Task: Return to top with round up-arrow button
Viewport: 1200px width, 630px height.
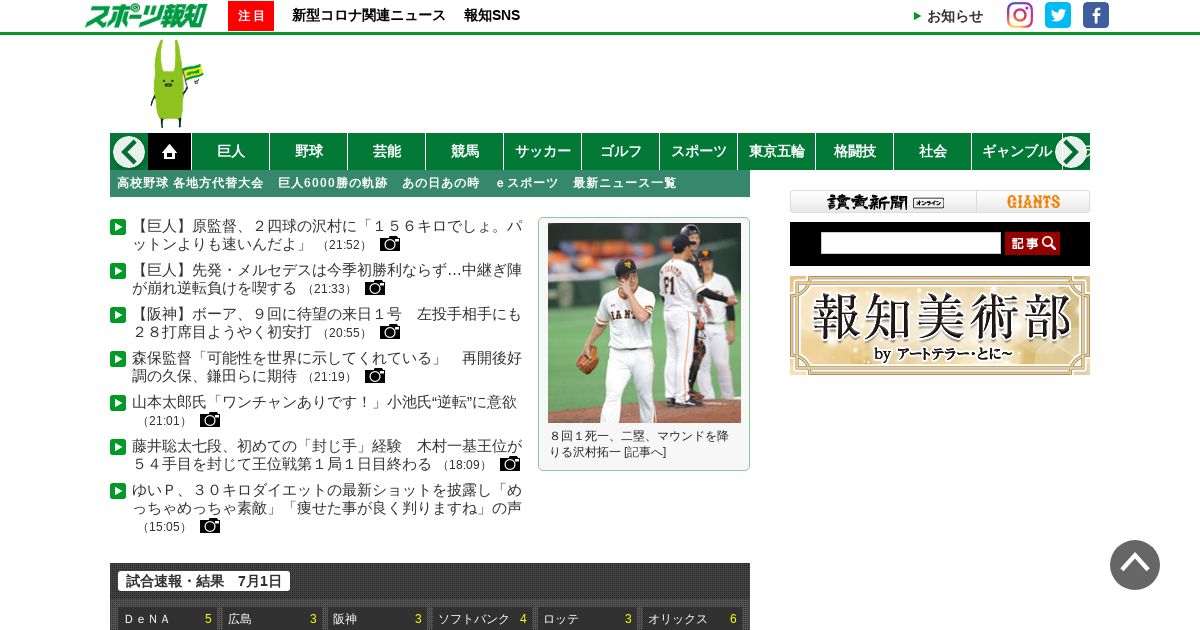Action: [1135, 565]
